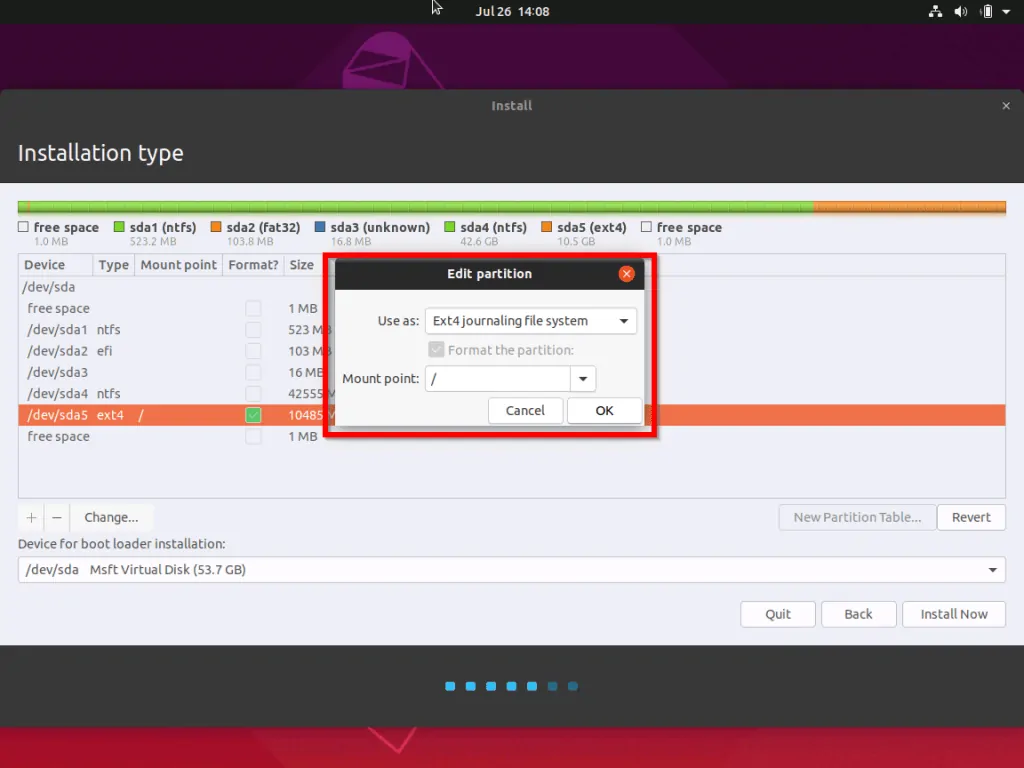Click the first progress dot at bottom
1024x768 pixels.
coord(450,686)
